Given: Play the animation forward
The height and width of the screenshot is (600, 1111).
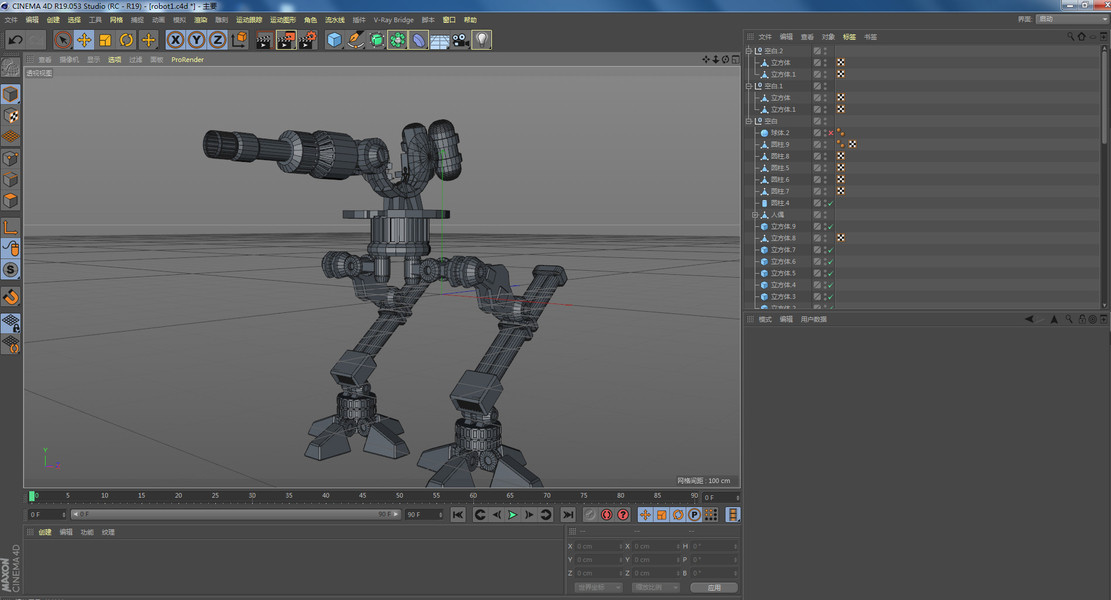Looking at the screenshot, I should click(x=512, y=515).
